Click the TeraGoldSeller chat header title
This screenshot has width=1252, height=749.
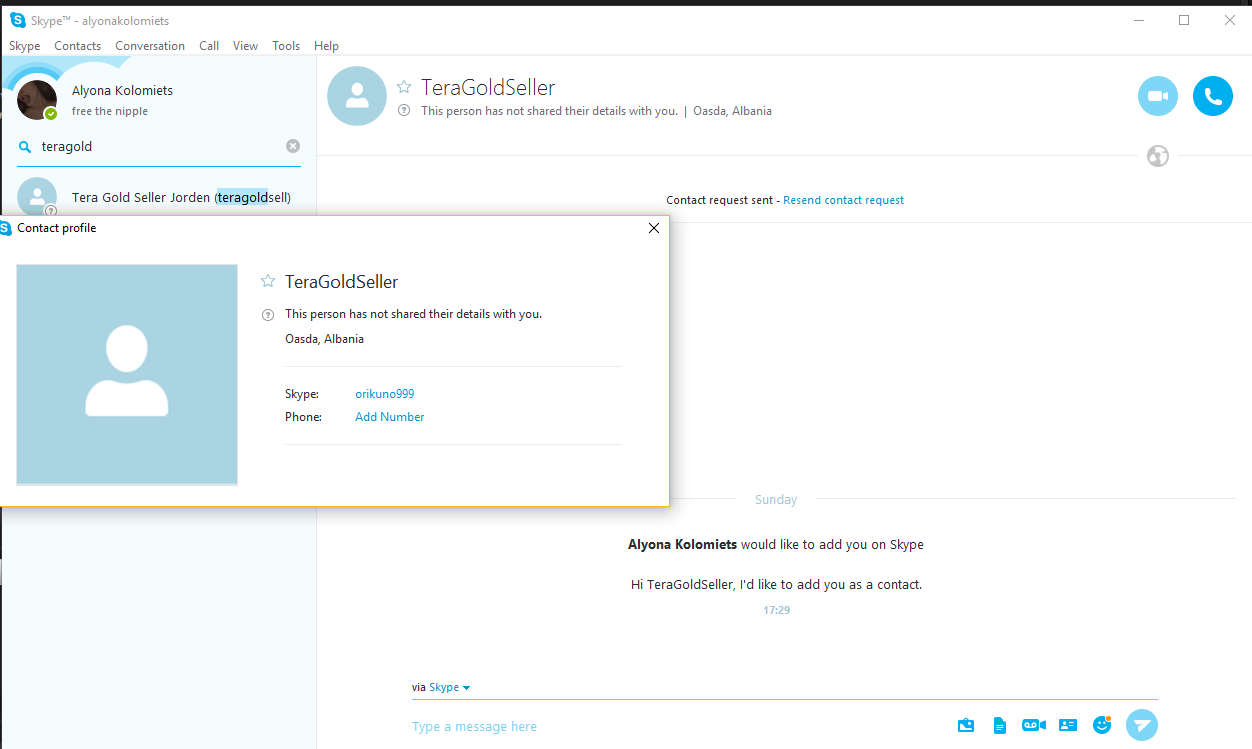488,87
